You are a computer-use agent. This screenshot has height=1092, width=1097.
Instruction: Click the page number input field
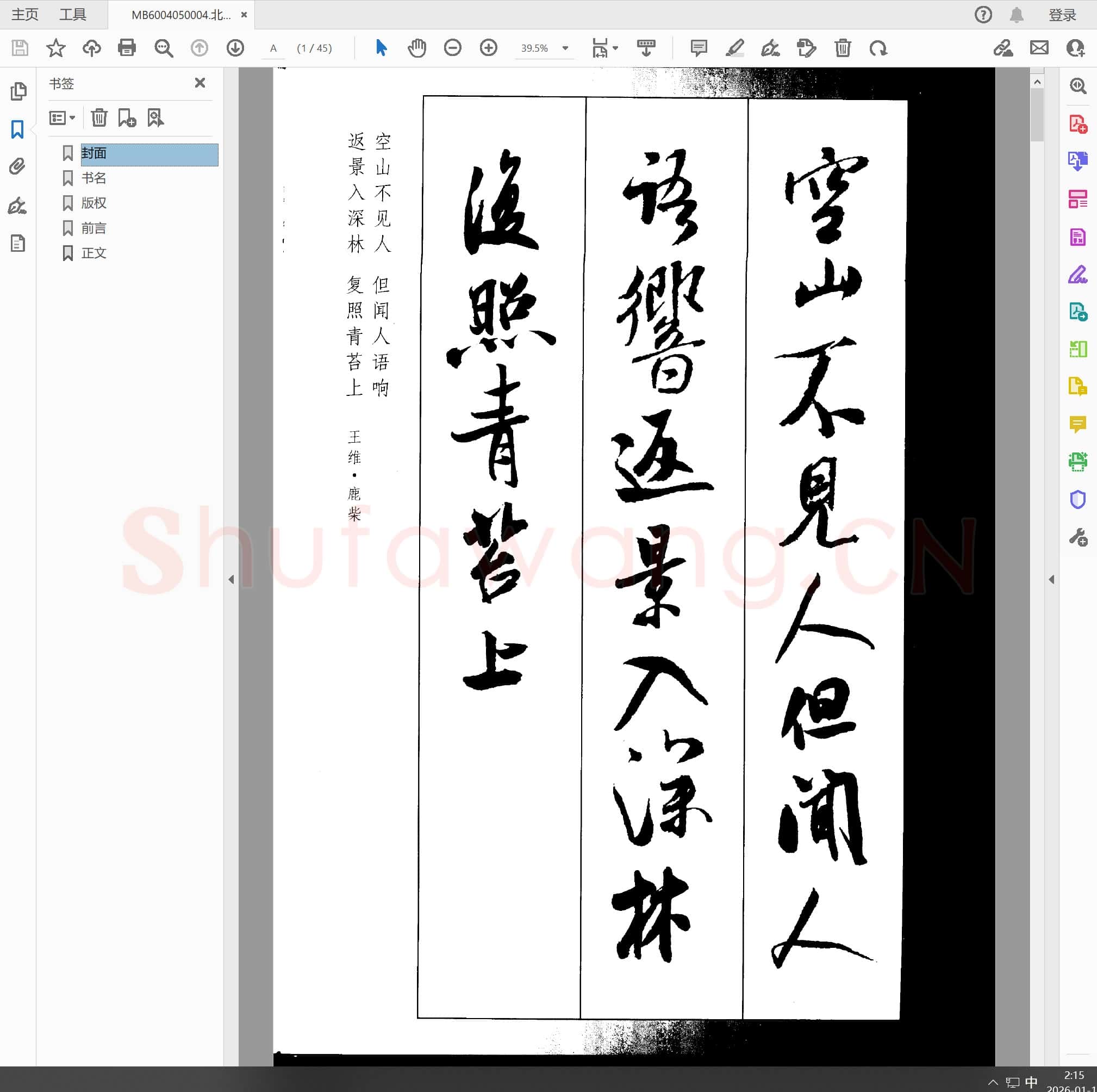(273, 48)
